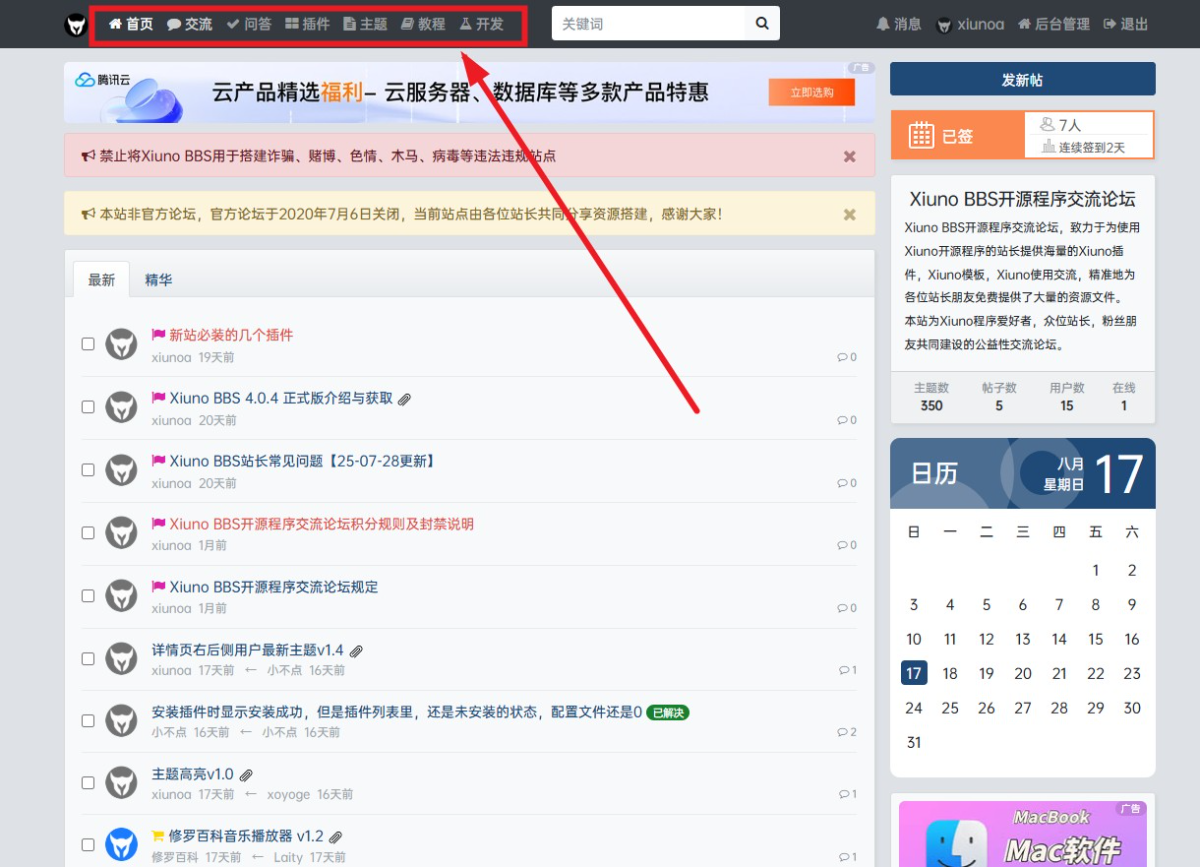Image resolution: width=1200 pixels, height=867 pixels.
Task: Open the xiunoa user profile link
Action: click(x=970, y=24)
